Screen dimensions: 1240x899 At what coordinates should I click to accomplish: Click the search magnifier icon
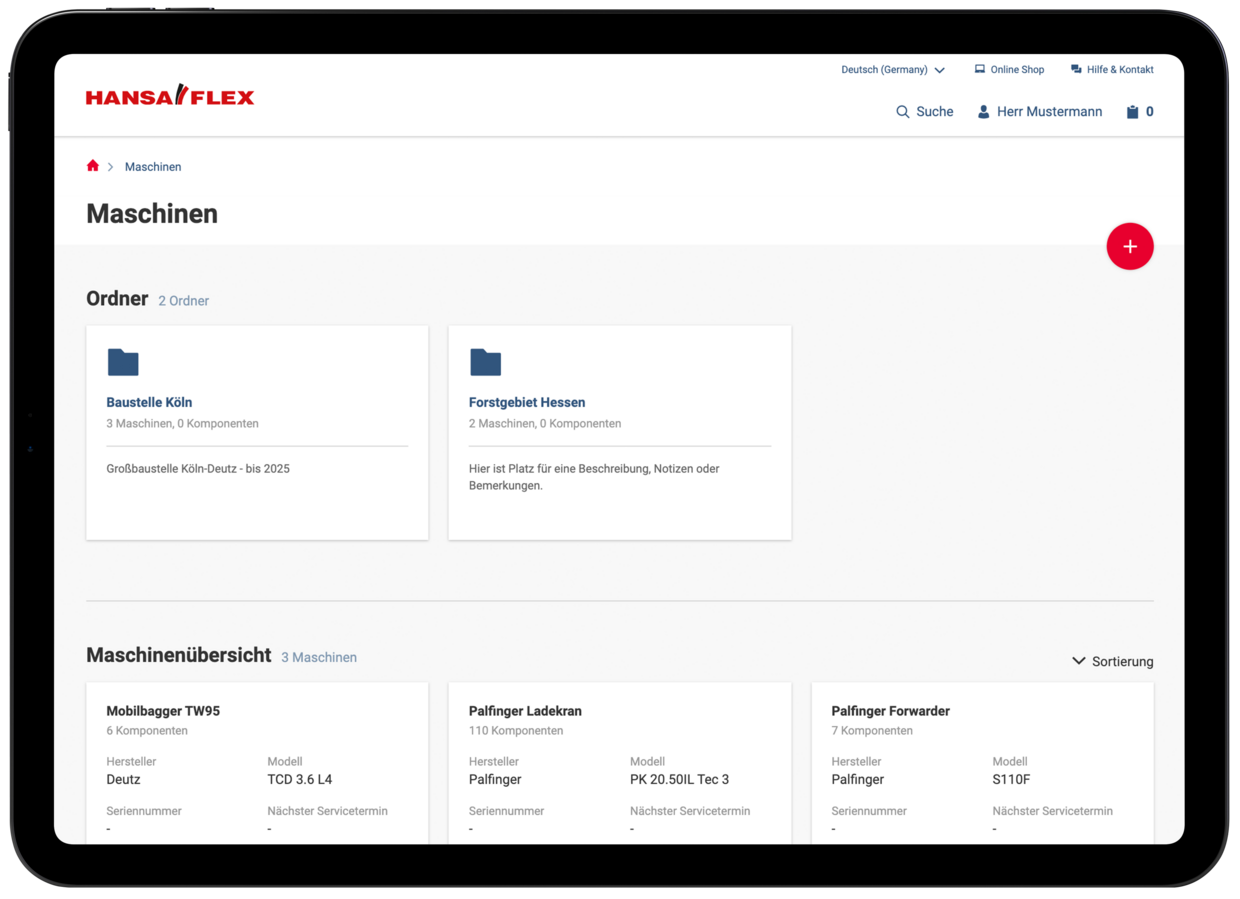[x=903, y=112]
